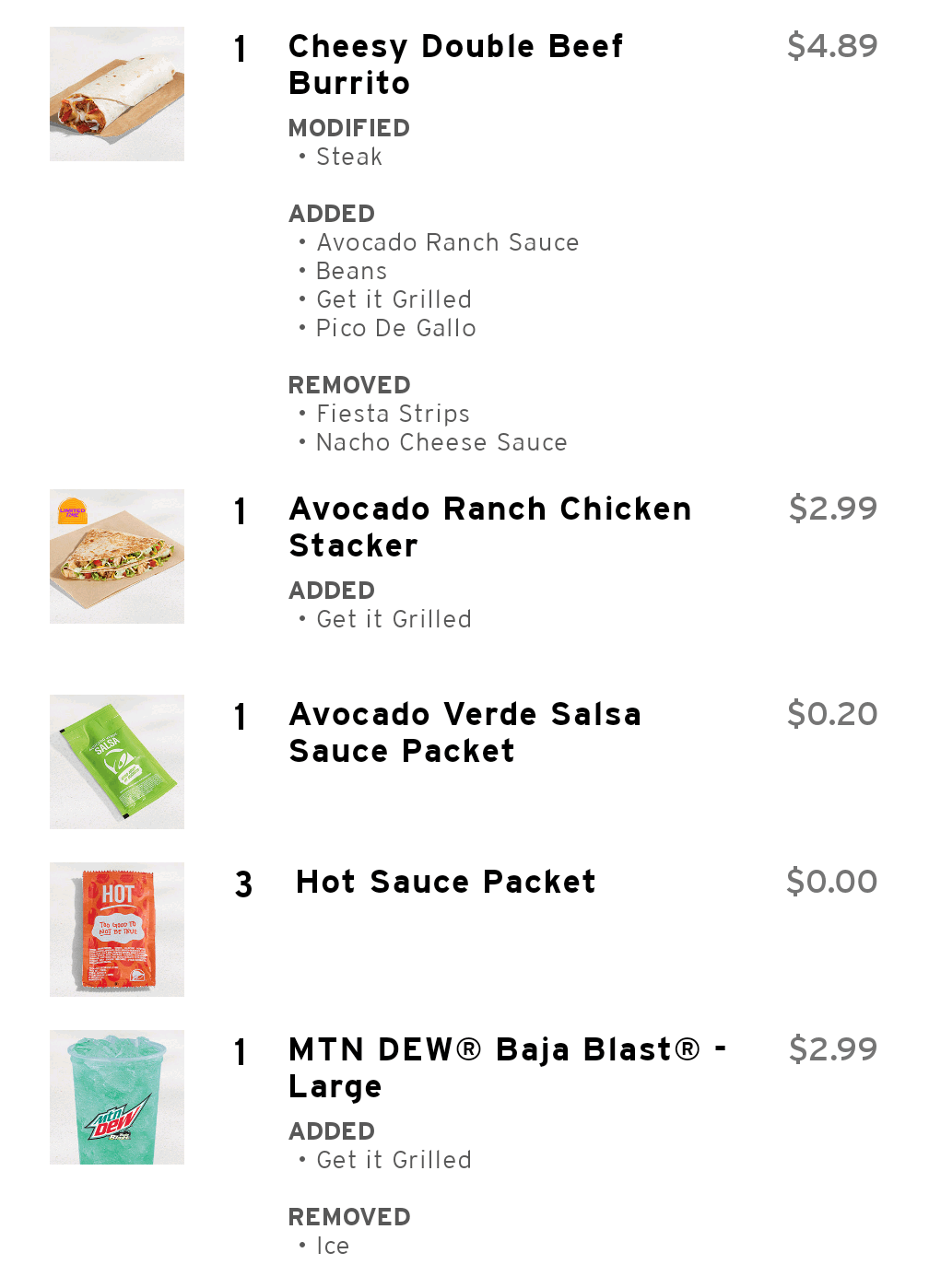This screenshot has width=929, height=1288.
Task: Click the Avocado Ranch Sauce add-on
Action: point(447,243)
